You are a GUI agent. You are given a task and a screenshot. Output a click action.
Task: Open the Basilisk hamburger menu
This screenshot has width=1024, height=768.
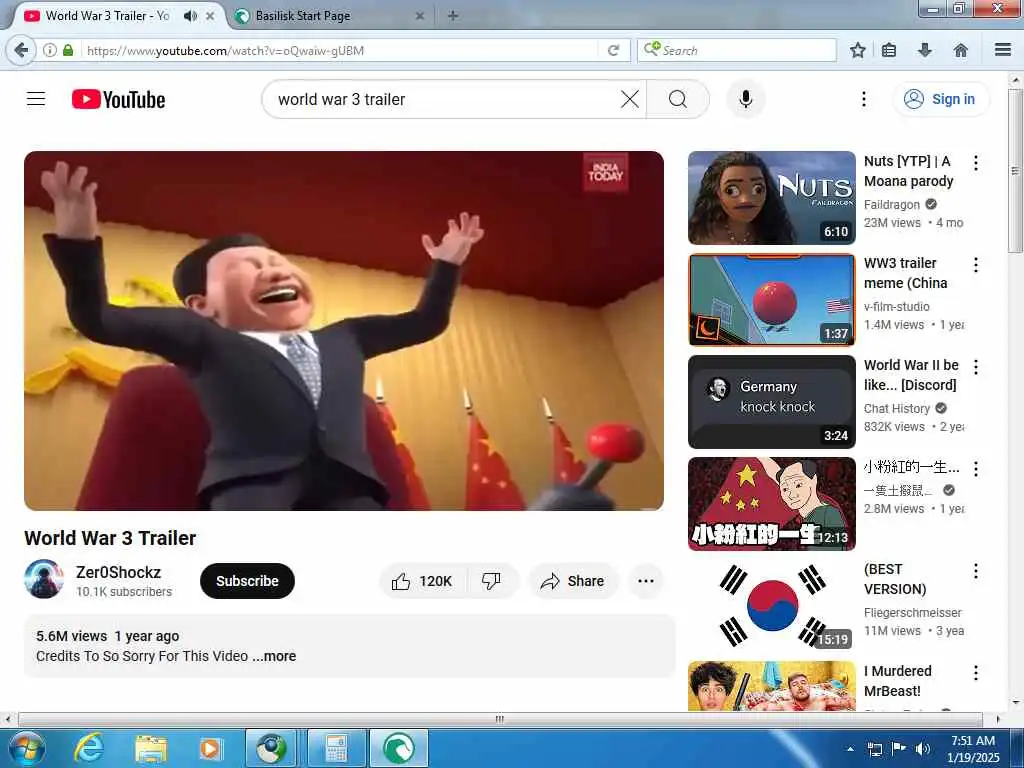coord(1003,50)
